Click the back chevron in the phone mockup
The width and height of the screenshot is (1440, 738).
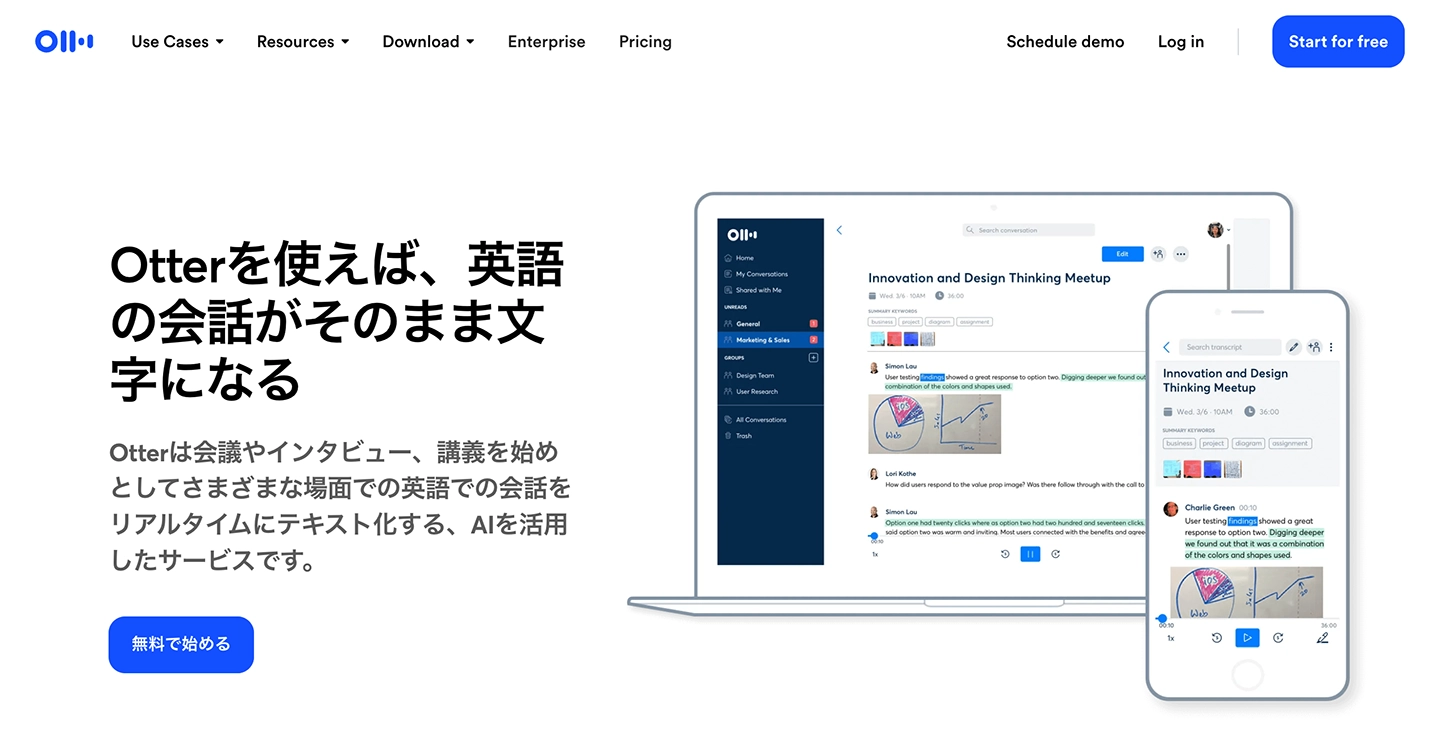coord(1166,347)
